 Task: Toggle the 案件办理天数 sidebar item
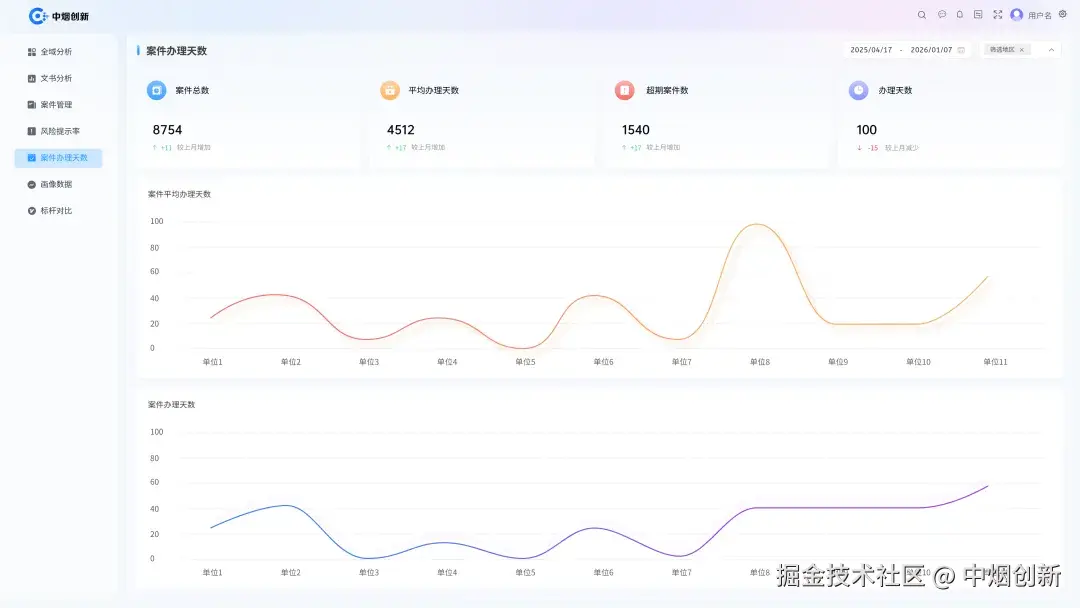[x=62, y=157]
